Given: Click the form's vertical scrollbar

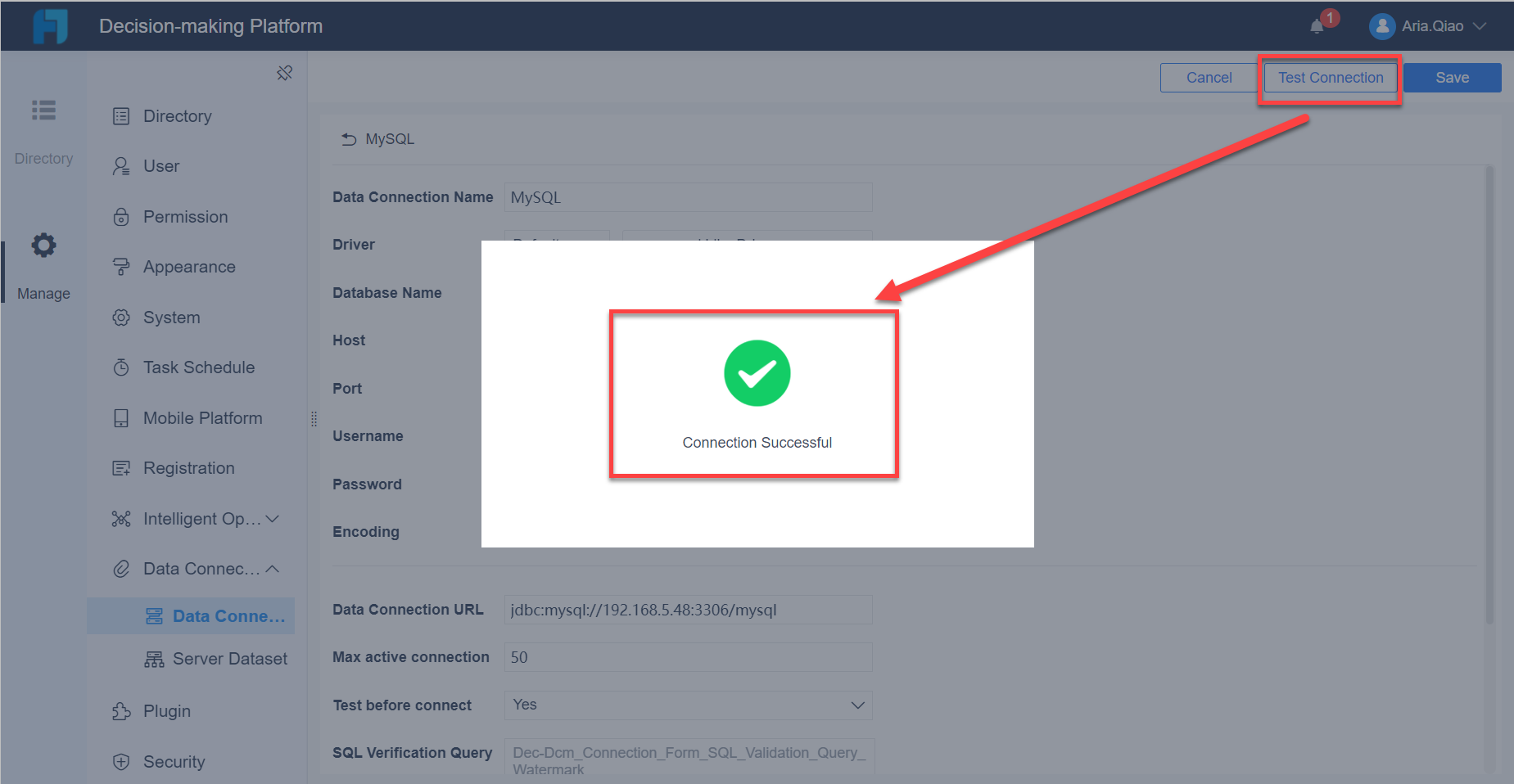Looking at the screenshot, I should (x=1489, y=394).
